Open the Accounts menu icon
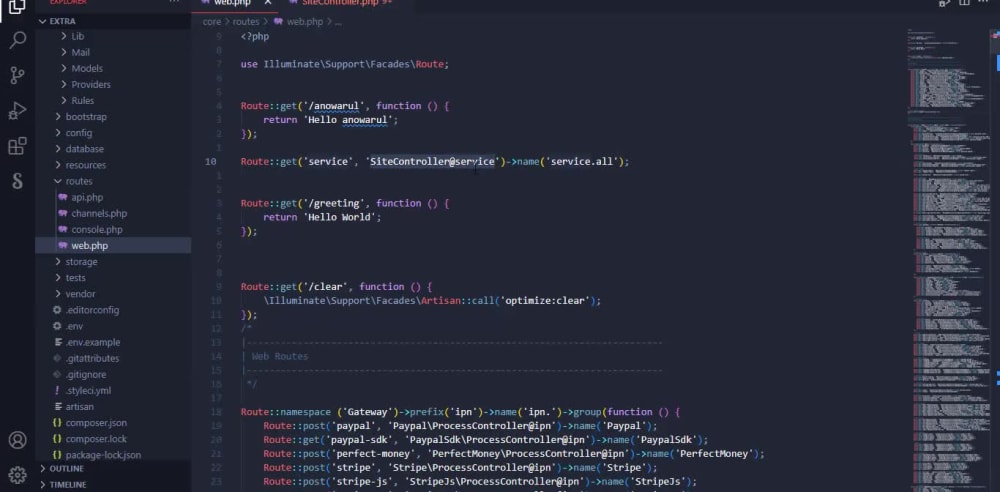 (17, 440)
